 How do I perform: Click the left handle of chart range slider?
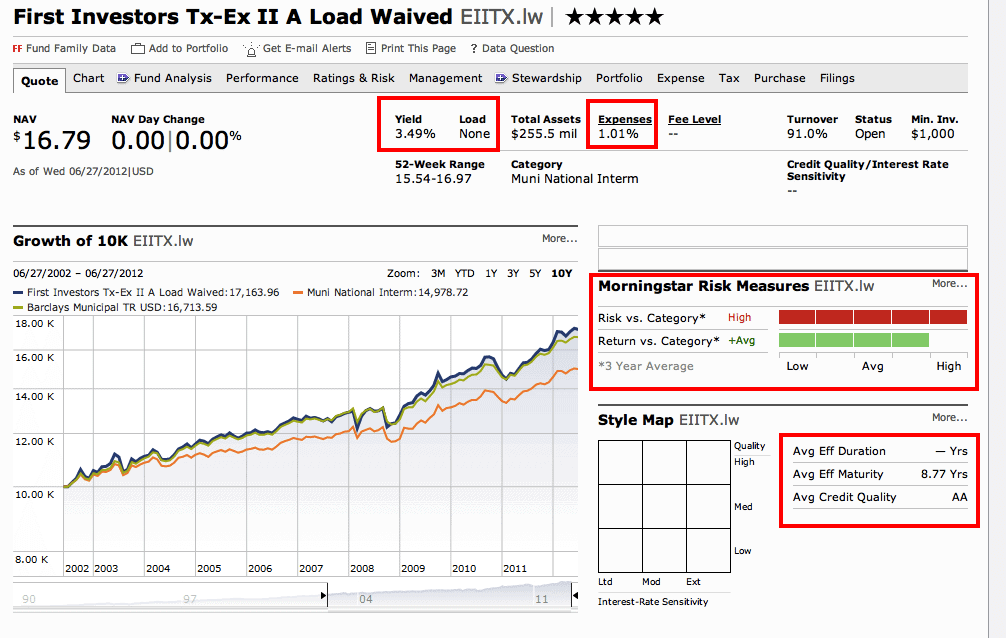pyautogui.click(x=325, y=596)
